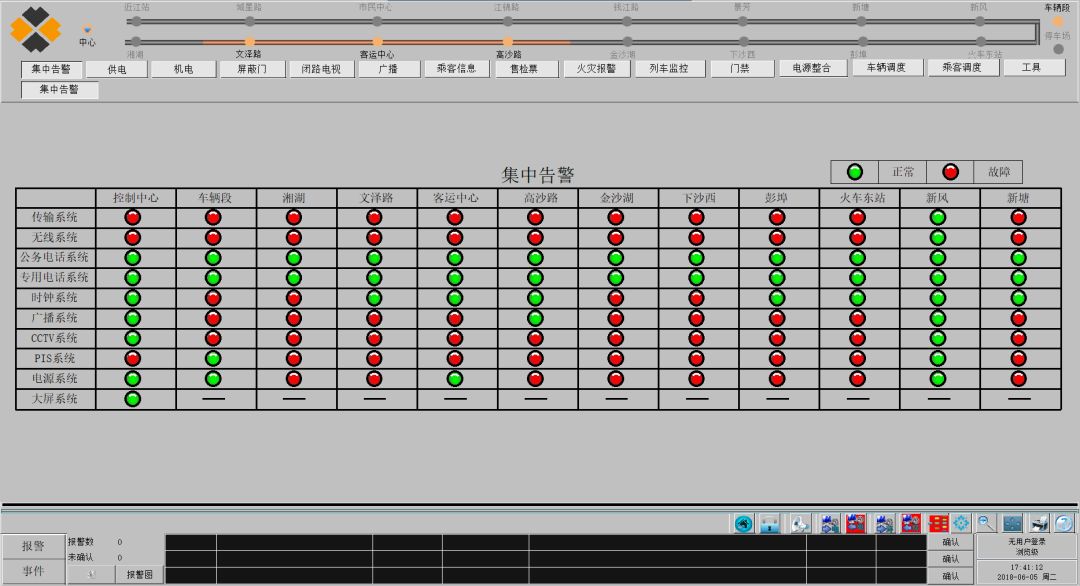Open the 门禁 menu
Screen dimensions: 1080x586
pyautogui.click(x=740, y=68)
